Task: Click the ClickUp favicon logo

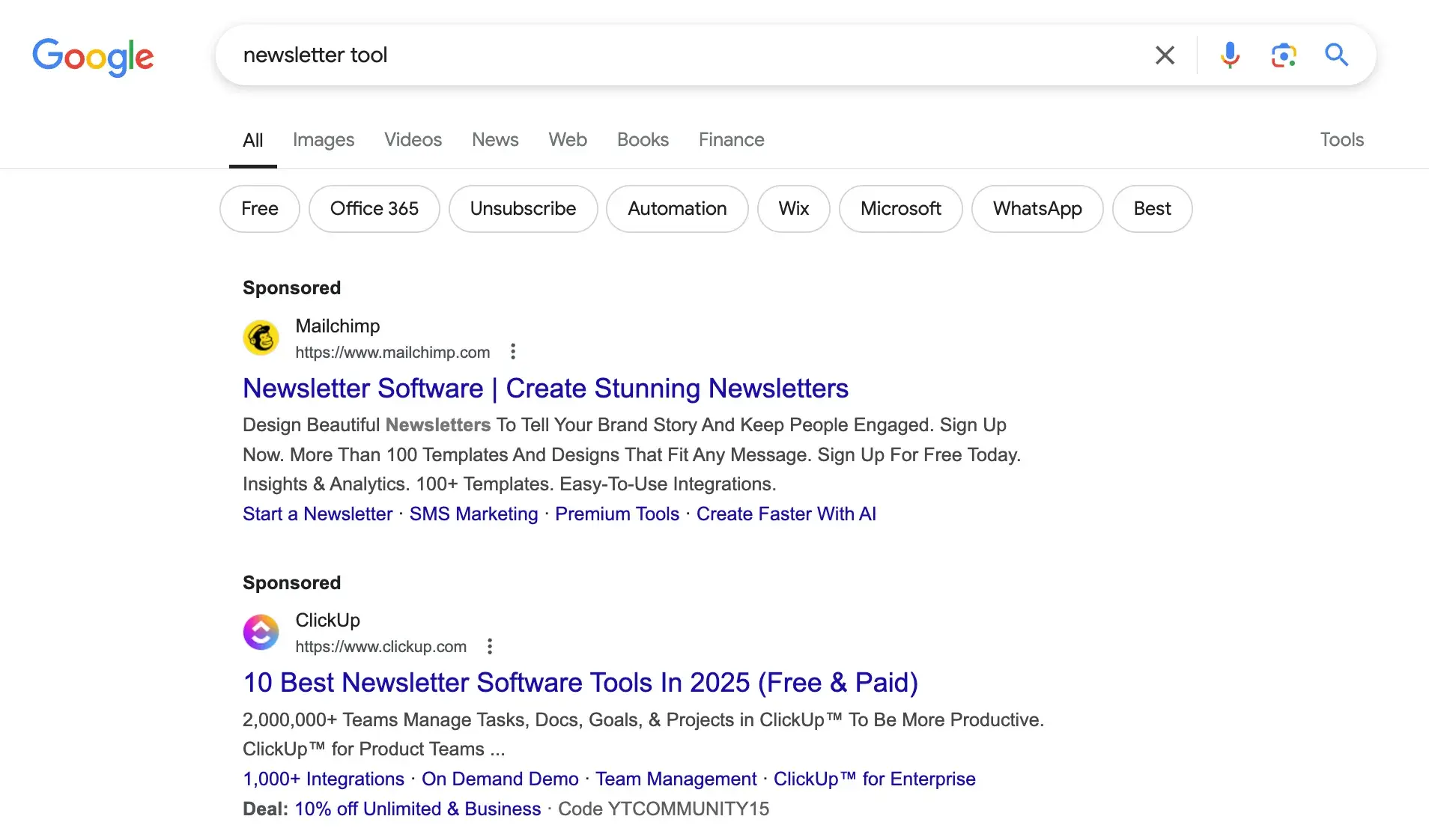Action: click(261, 632)
